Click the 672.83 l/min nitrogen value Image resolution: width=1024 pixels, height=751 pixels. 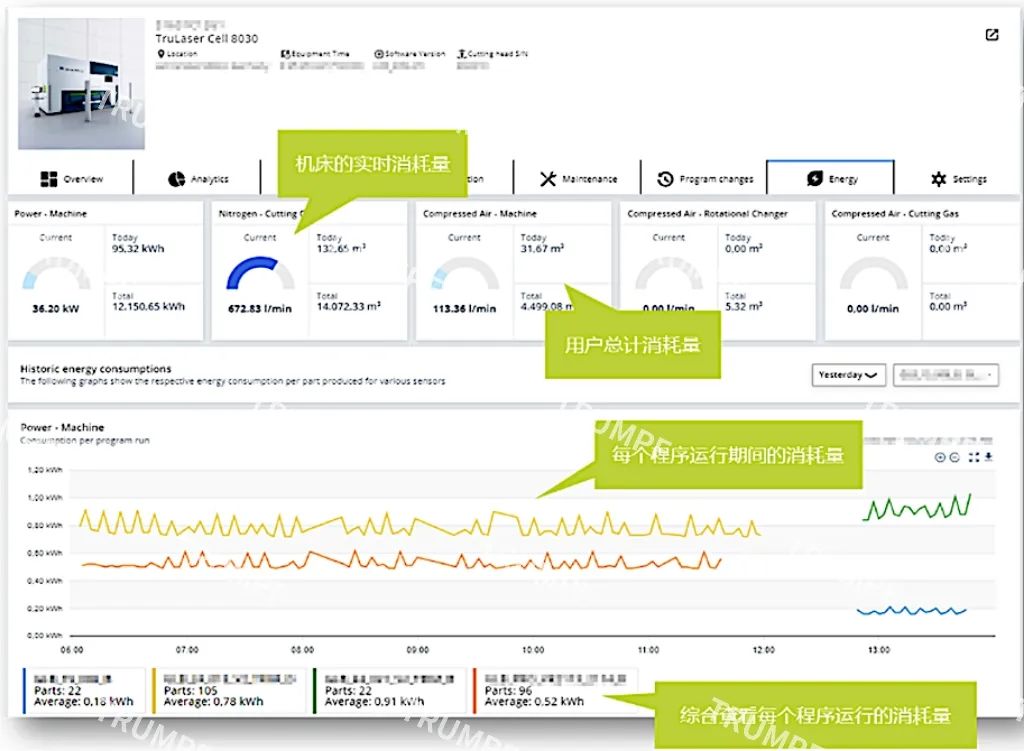pyautogui.click(x=260, y=308)
